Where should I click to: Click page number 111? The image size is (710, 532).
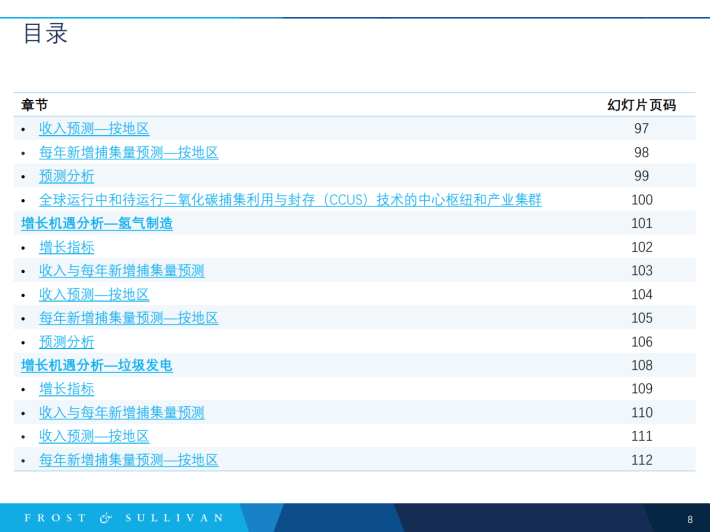click(642, 436)
